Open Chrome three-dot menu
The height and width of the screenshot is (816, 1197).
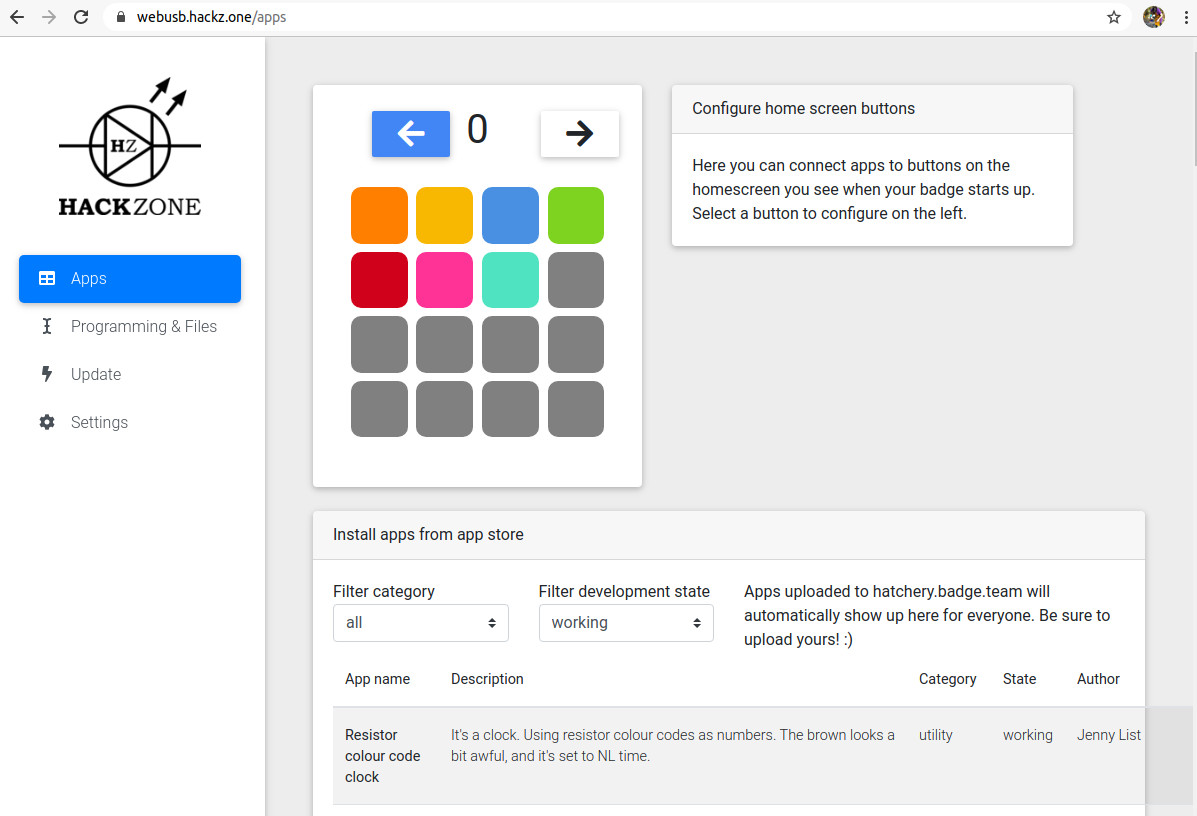(1185, 17)
